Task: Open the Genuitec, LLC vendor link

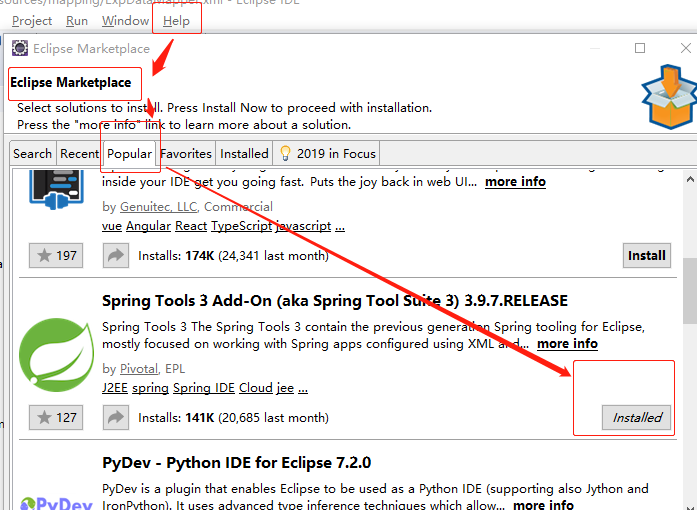Action: click(158, 207)
